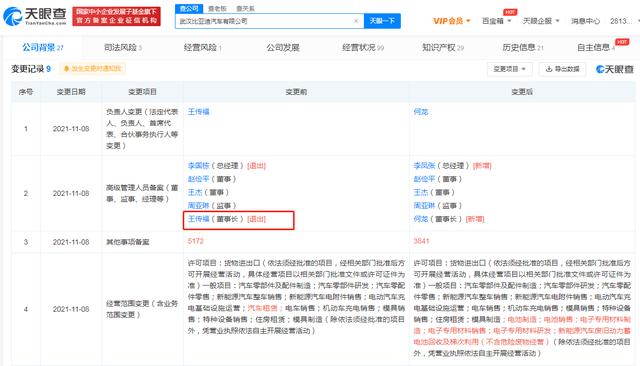The height and width of the screenshot is (366, 640).
Task: Open 王杰 (董事) link in 变更后 column
Action: (x=420, y=192)
